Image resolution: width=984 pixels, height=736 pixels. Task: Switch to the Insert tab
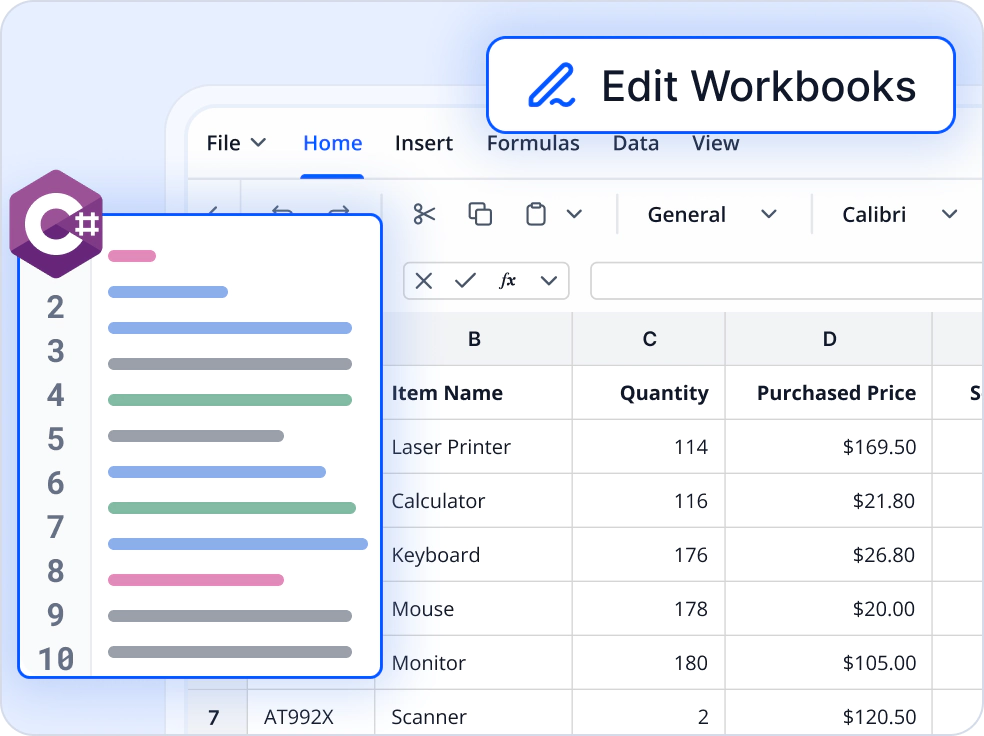[x=424, y=143]
